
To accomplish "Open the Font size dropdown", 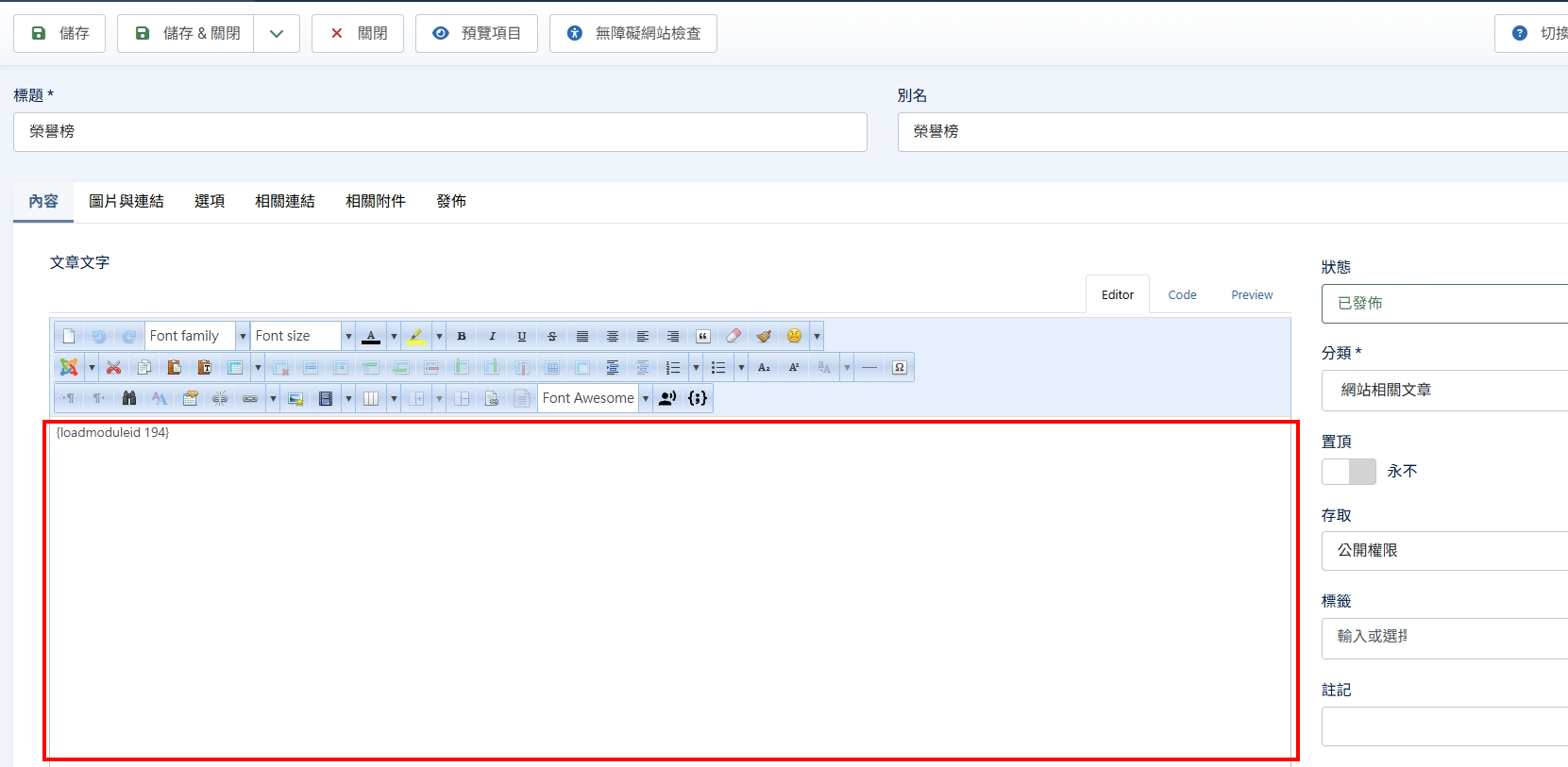I will [348, 336].
